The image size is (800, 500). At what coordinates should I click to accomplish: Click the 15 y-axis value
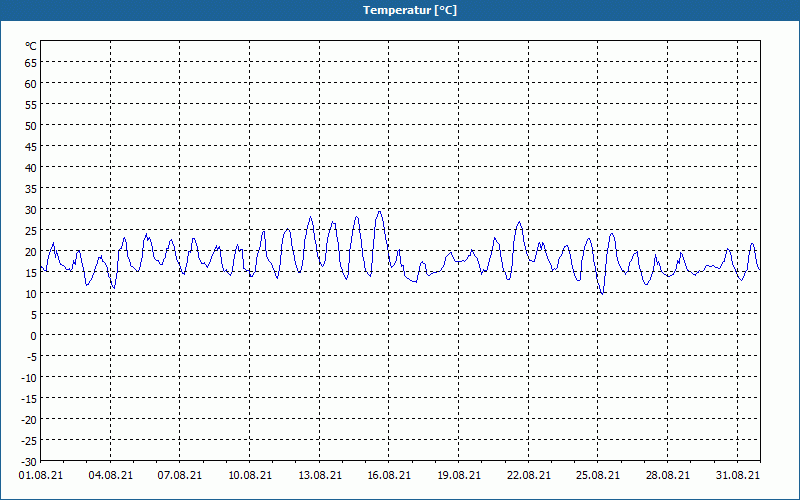[31, 273]
